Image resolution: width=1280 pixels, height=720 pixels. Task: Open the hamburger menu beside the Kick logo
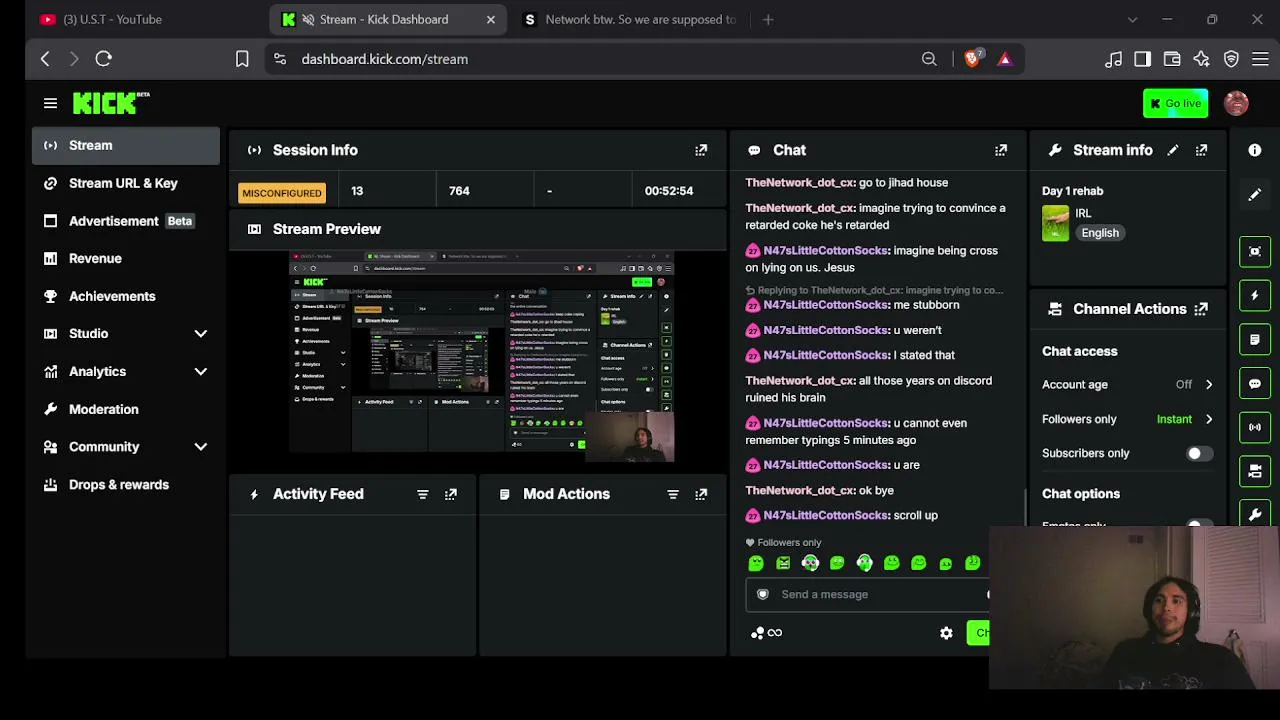click(50, 103)
